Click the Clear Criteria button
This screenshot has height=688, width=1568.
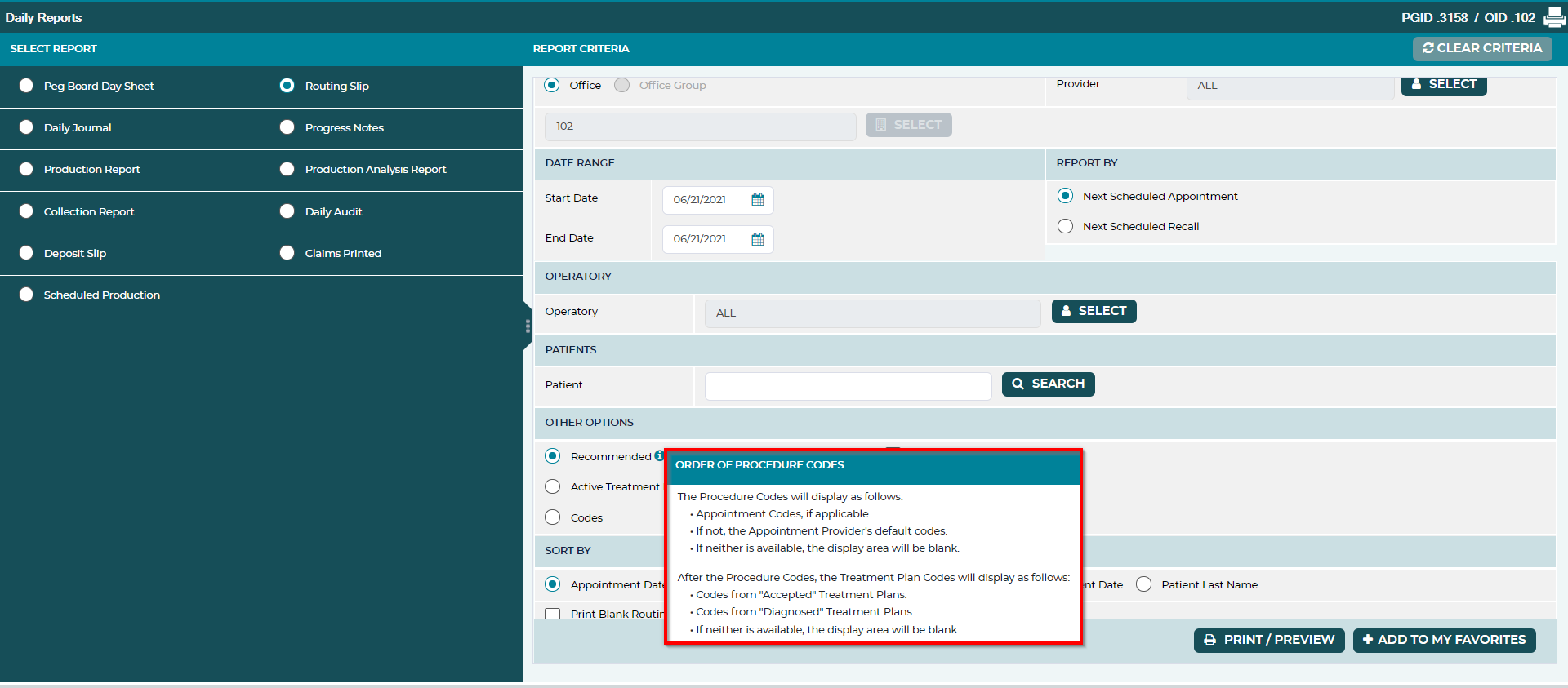pyautogui.click(x=1482, y=48)
